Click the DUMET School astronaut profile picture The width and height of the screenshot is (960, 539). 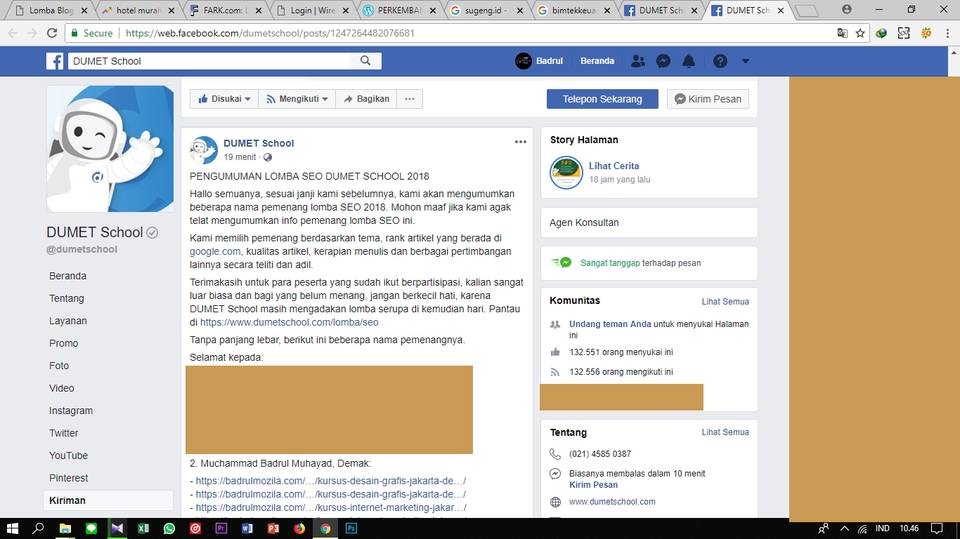(x=110, y=149)
